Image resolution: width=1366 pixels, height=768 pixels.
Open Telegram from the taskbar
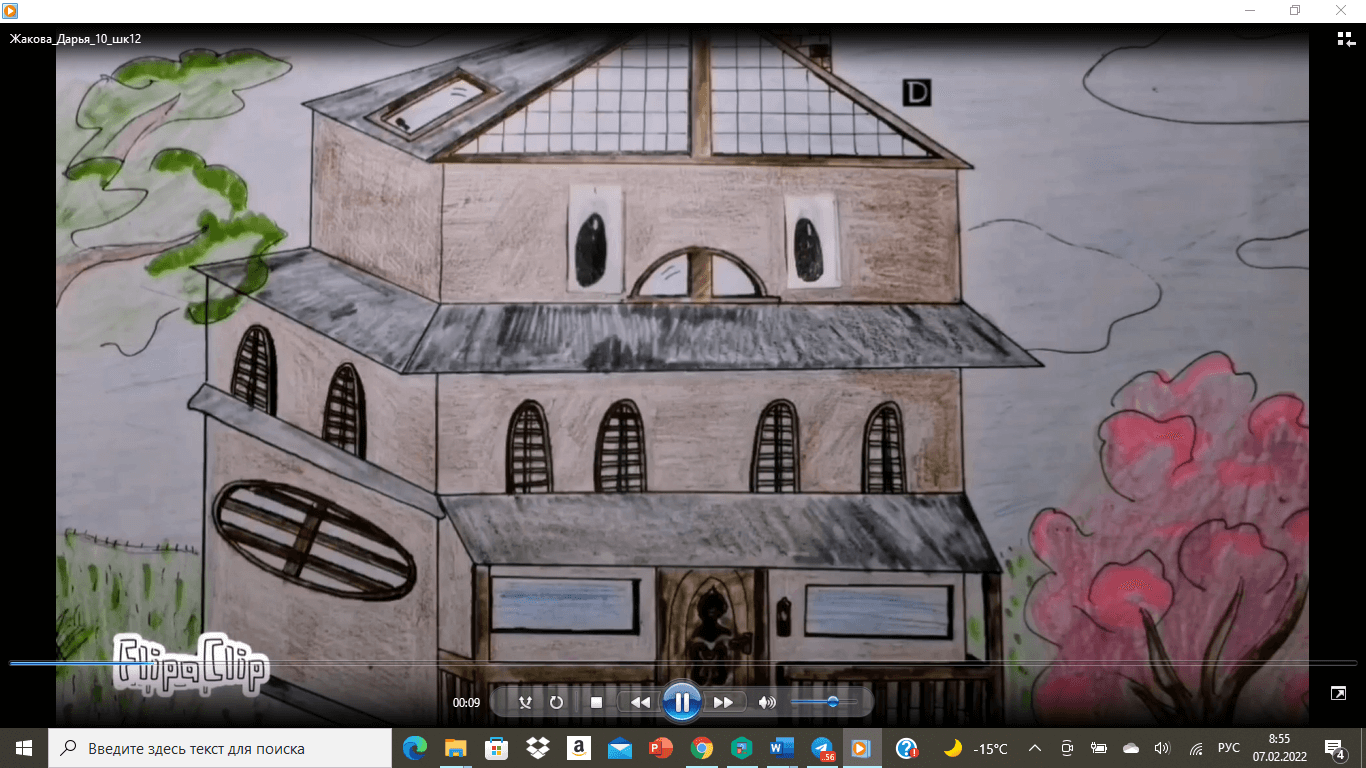pyautogui.click(x=823, y=748)
